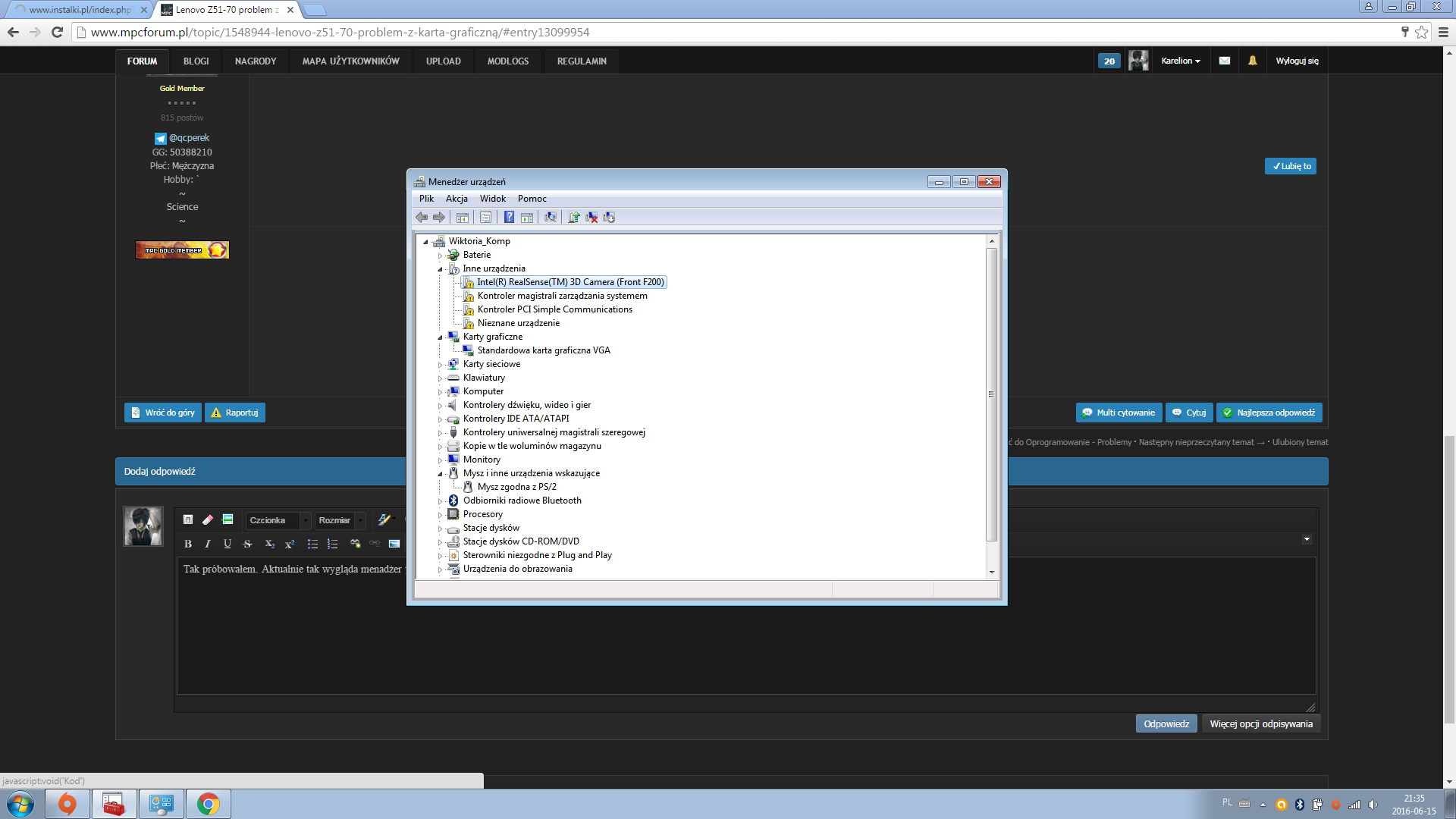1456x819 pixels.
Task: Click in the reply text area
Action: coord(746,626)
